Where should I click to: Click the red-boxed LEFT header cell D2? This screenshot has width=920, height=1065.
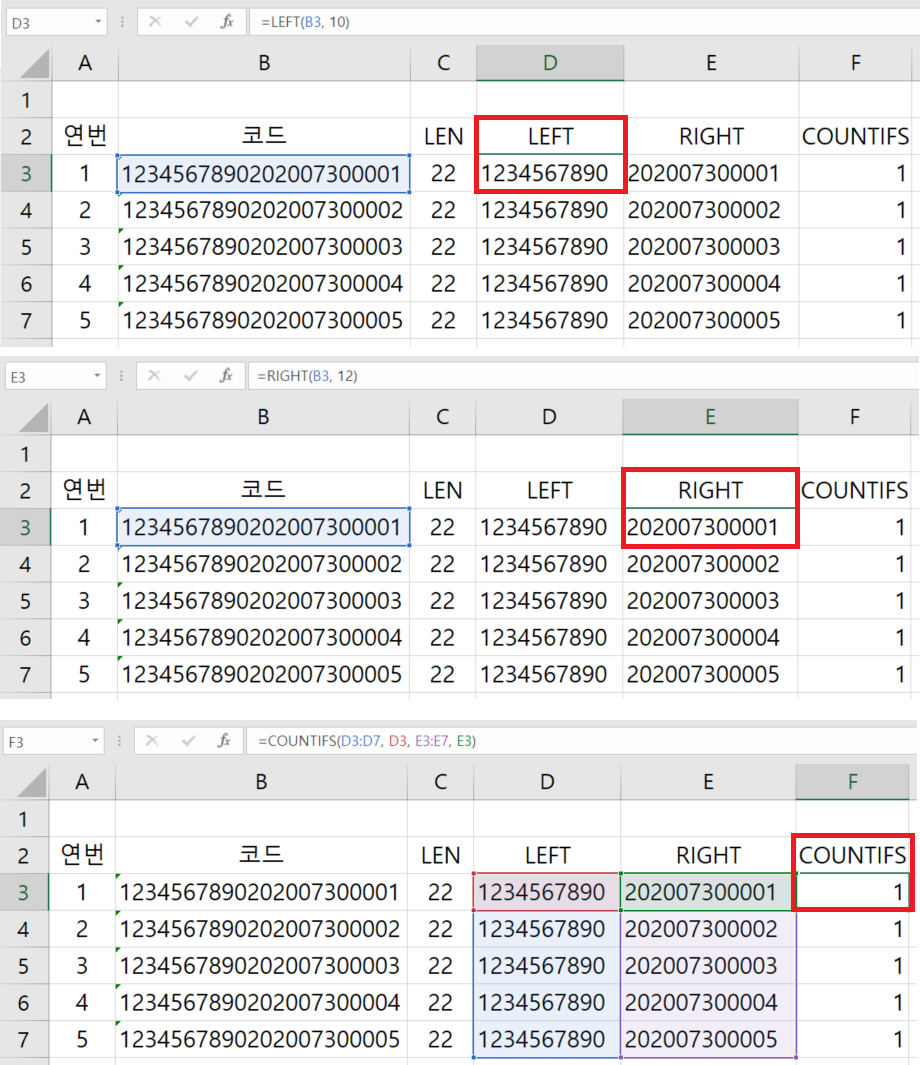[x=550, y=137]
